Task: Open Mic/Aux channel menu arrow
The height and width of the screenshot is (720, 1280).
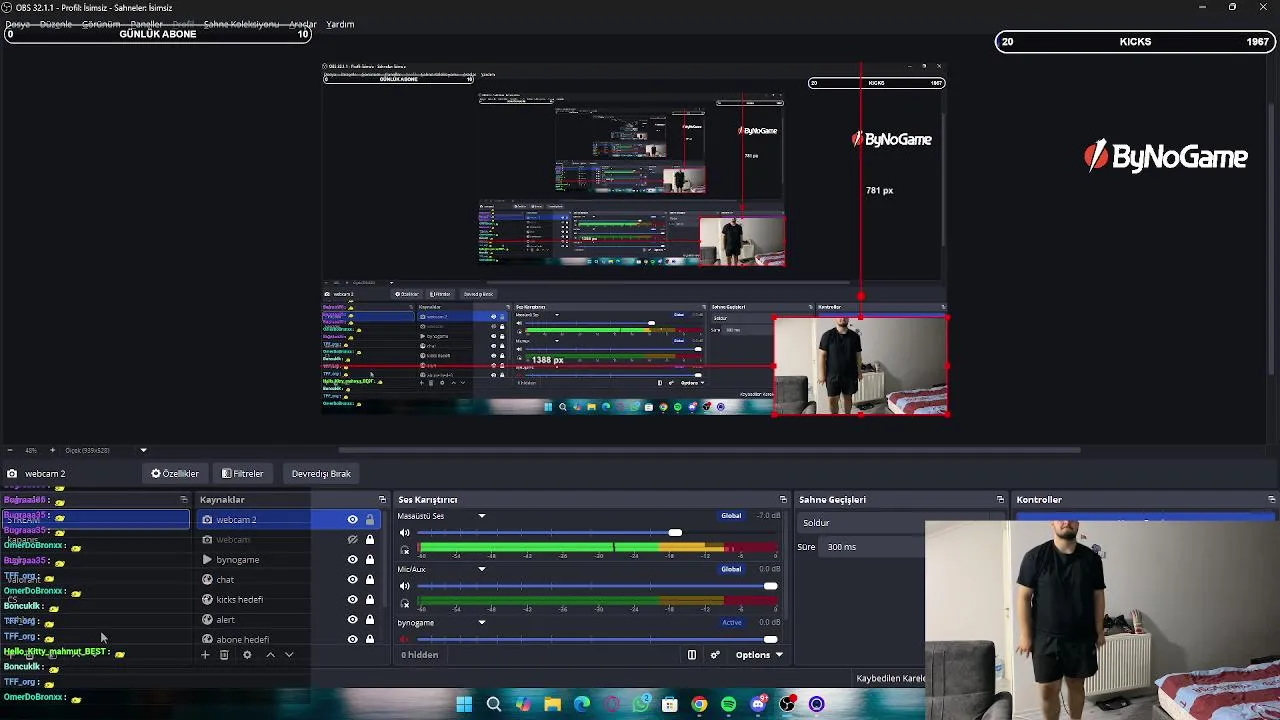Action: pyautogui.click(x=481, y=569)
